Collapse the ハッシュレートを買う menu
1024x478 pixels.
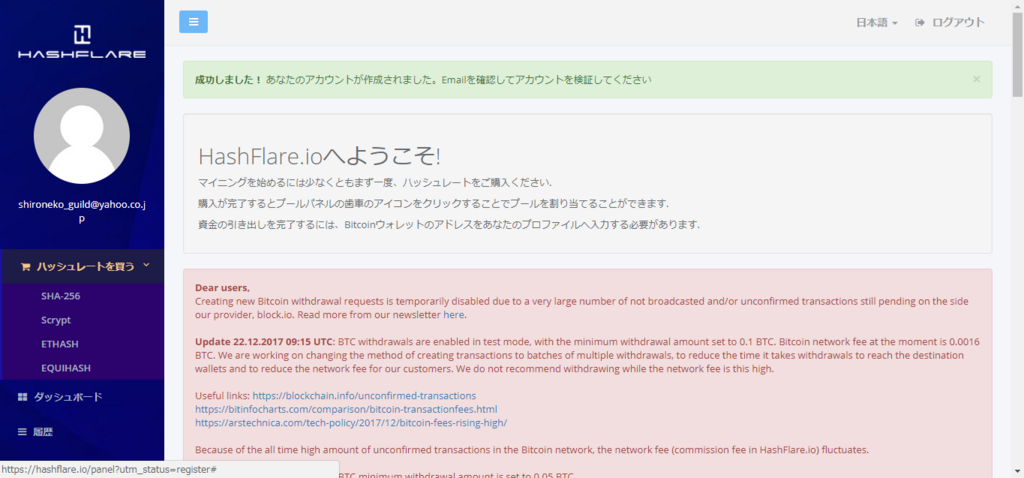[82, 266]
